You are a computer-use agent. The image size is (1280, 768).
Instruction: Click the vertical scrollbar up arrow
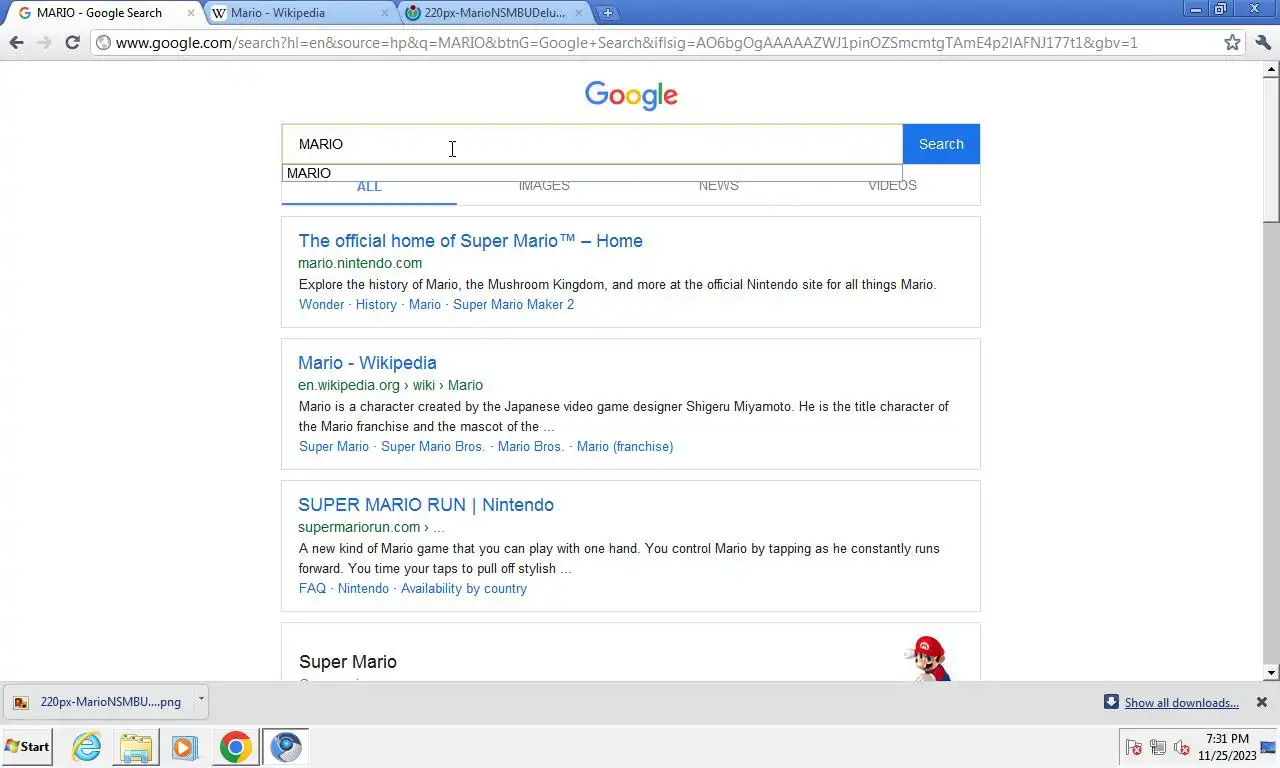tap(1272, 69)
